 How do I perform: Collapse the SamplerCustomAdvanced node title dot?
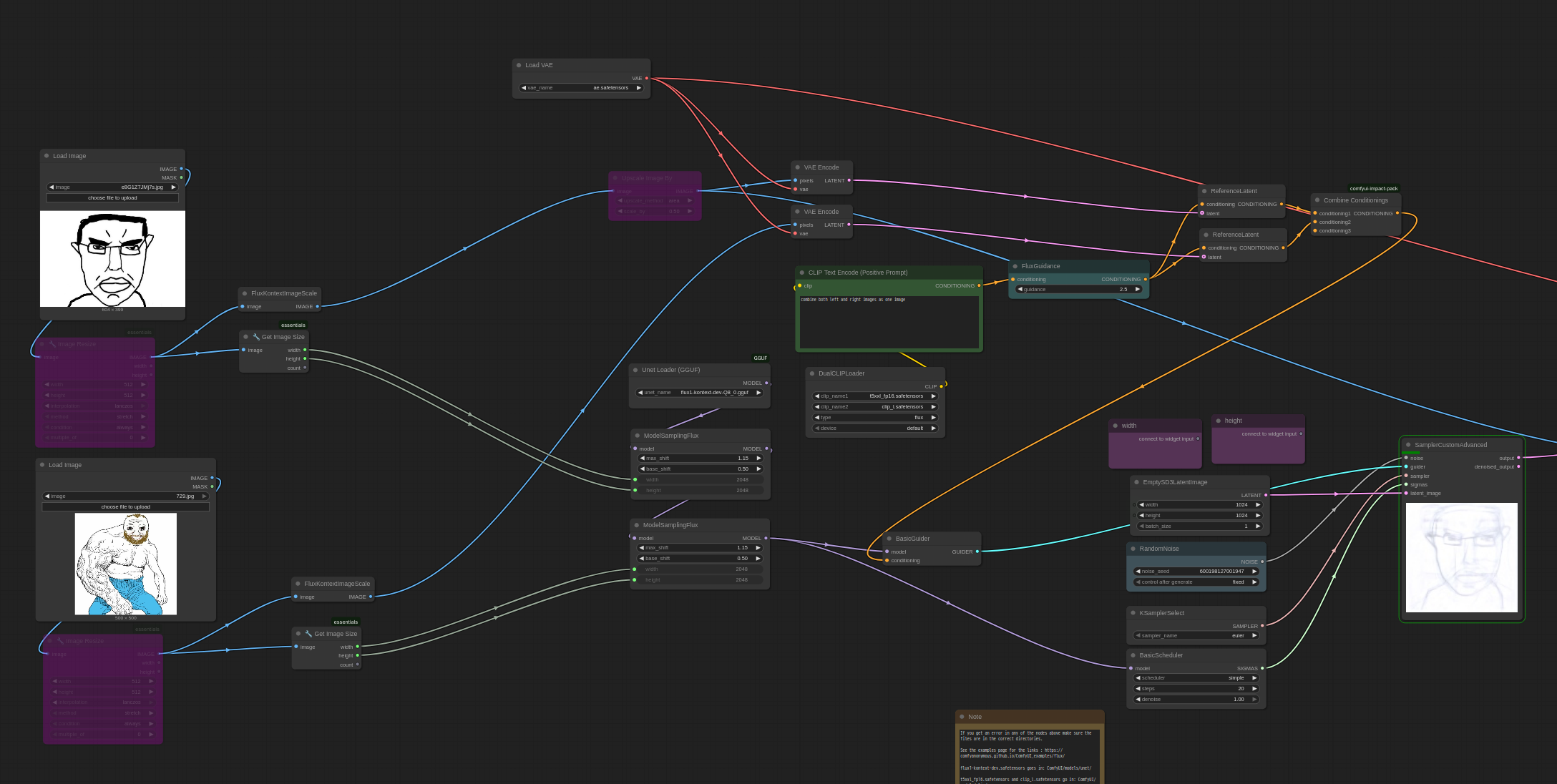point(1408,445)
